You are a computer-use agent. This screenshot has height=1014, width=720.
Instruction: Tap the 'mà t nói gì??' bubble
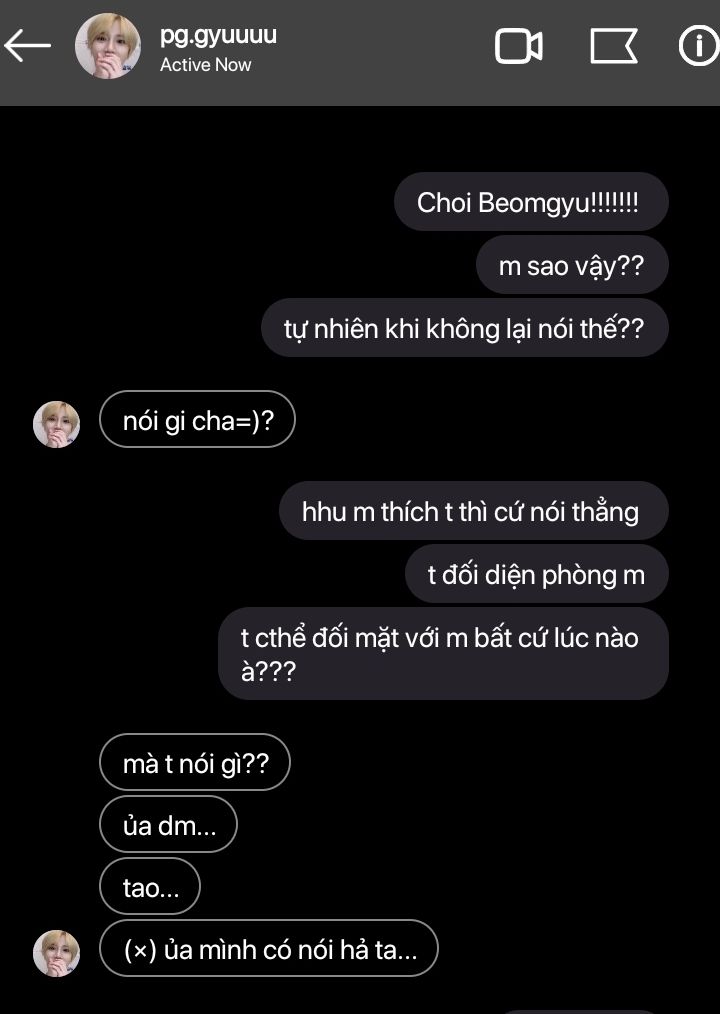coord(195,762)
